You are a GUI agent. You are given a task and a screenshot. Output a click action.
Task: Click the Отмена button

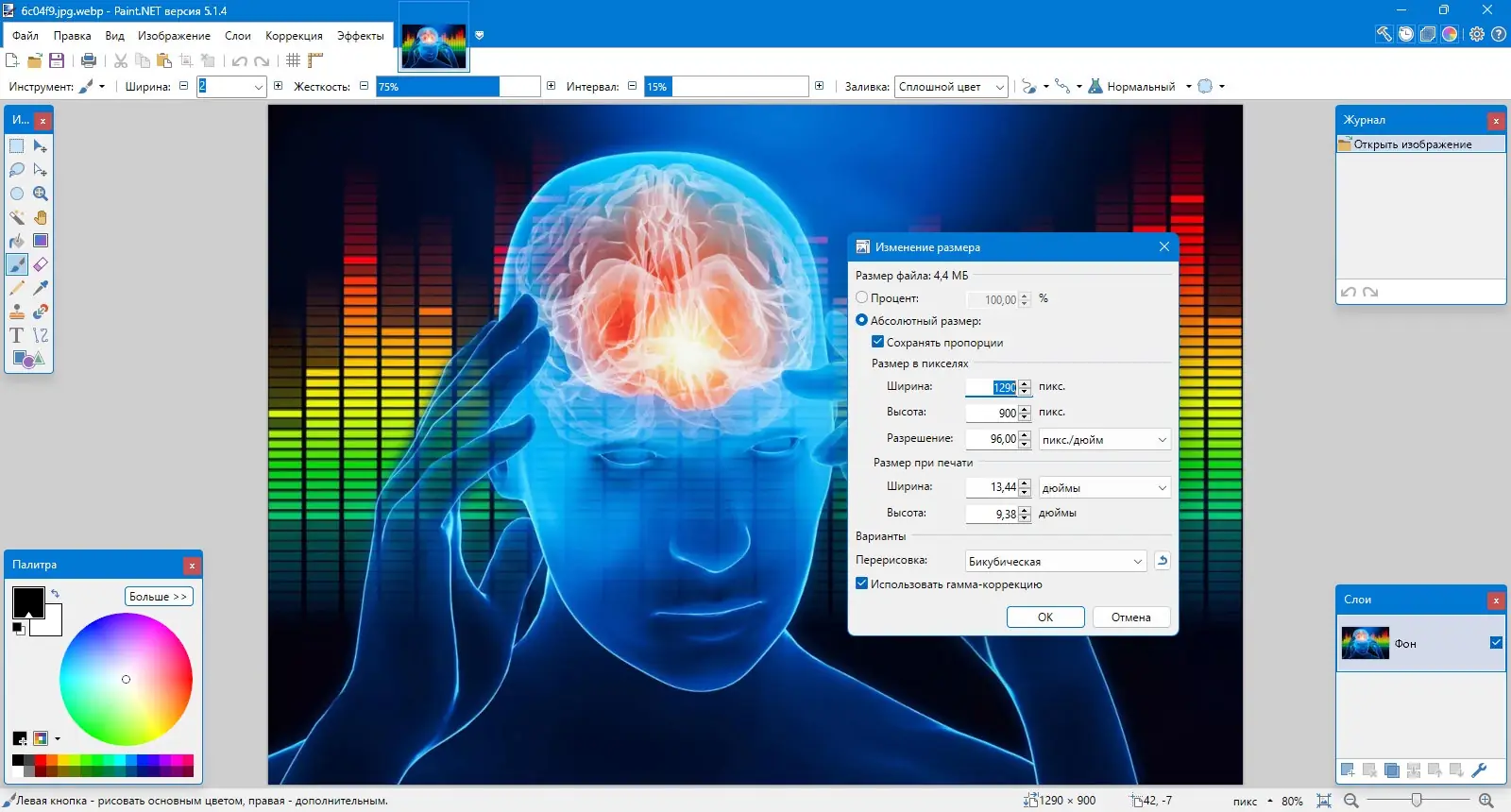[1130, 617]
